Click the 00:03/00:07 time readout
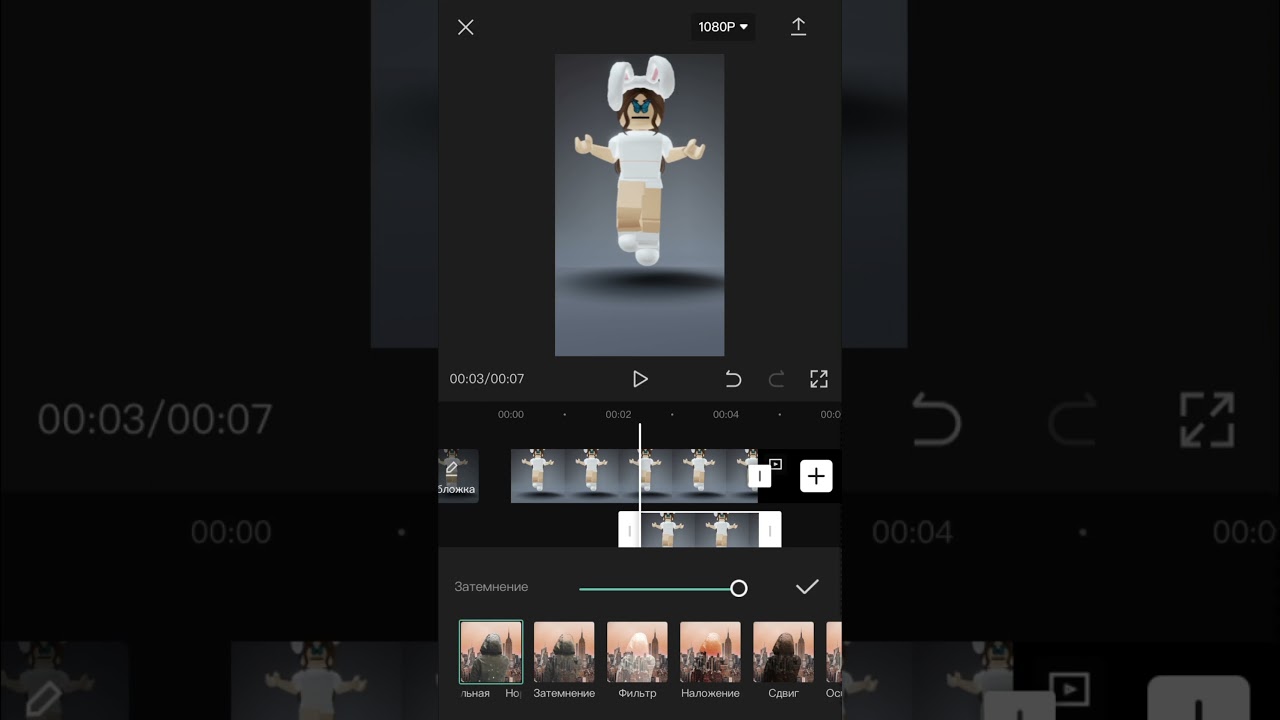The height and width of the screenshot is (720, 1280). pos(487,379)
